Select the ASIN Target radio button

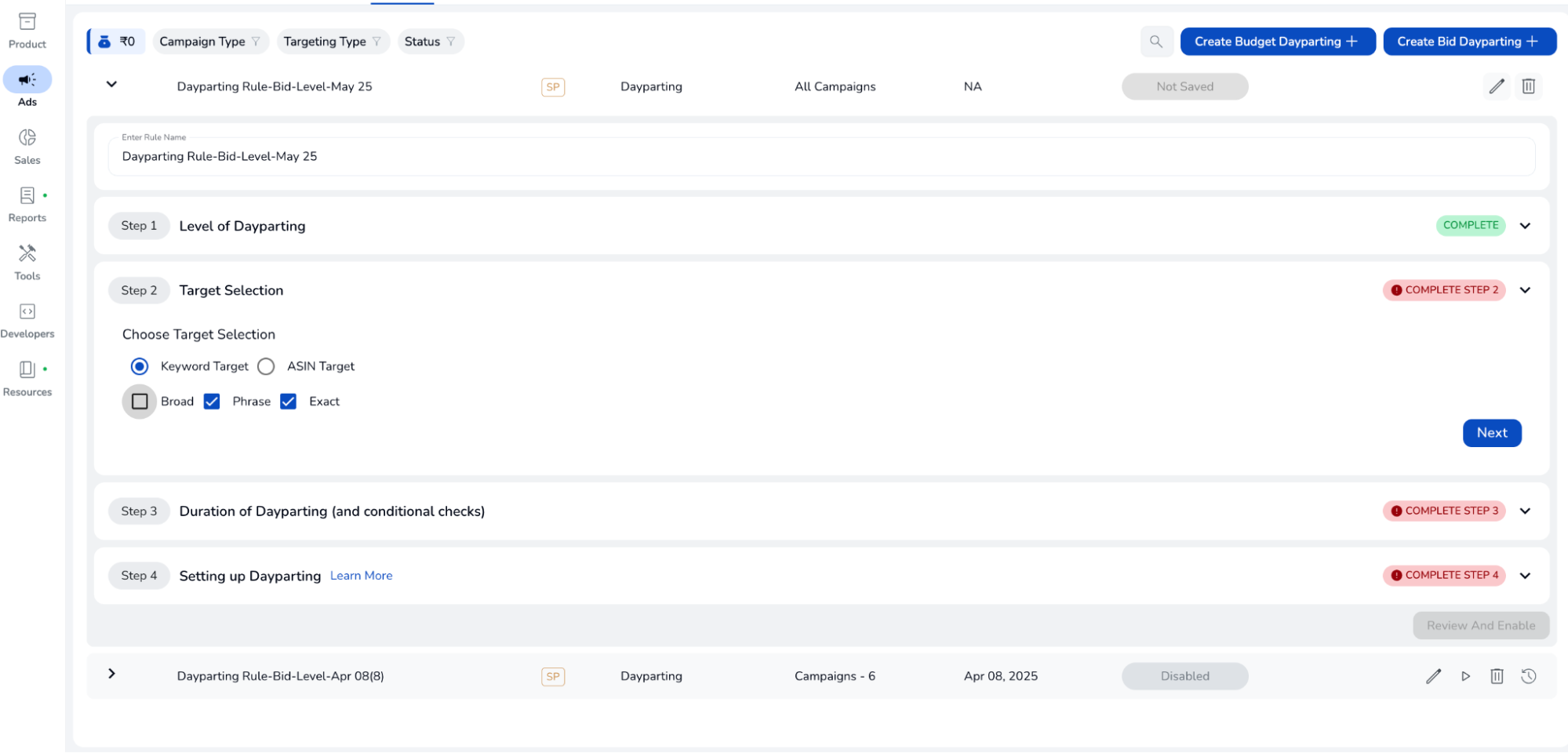[266, 366]
